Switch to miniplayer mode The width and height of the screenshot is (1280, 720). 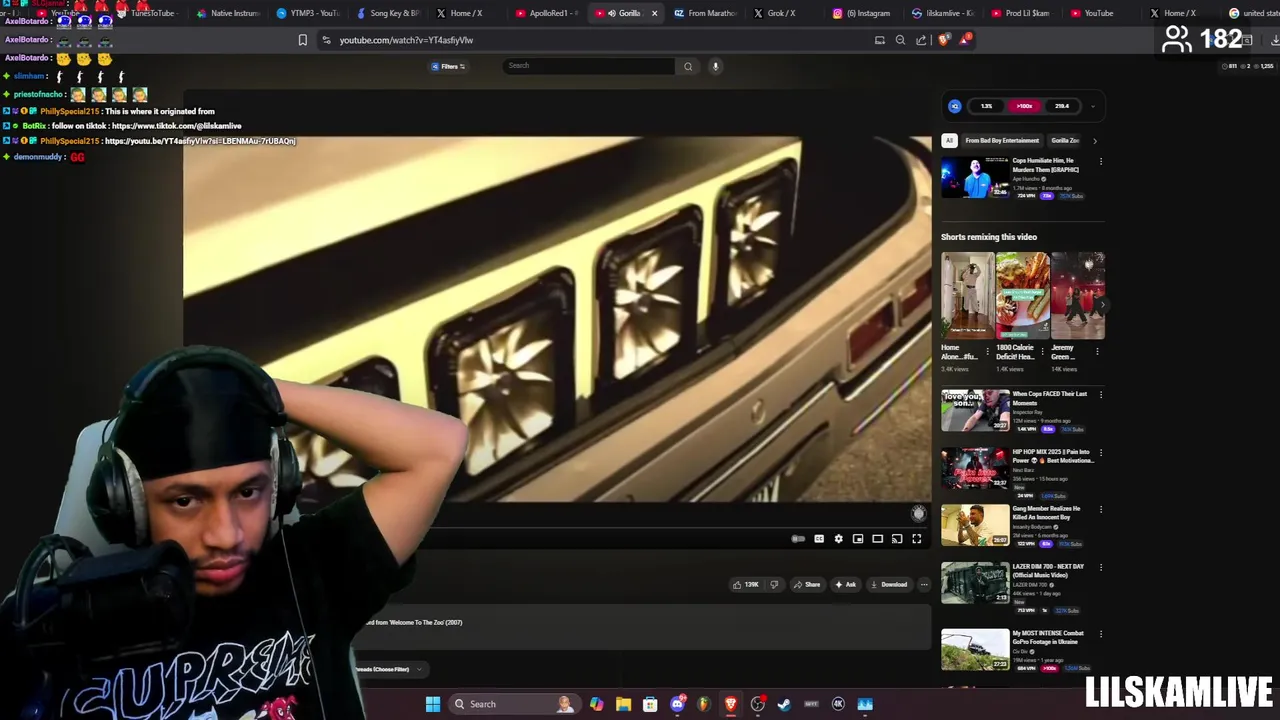[858, 539]
